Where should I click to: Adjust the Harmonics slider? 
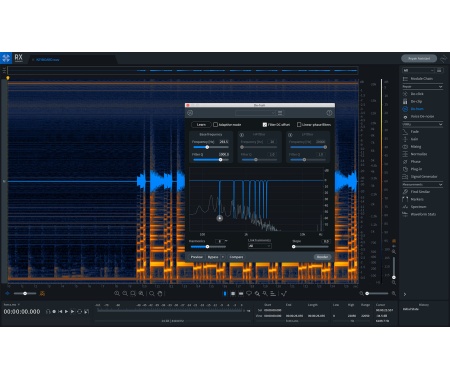point(208,247)
